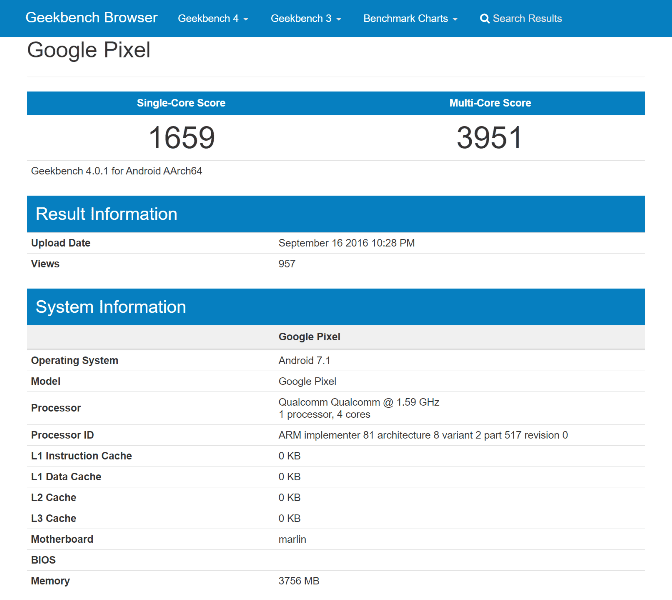Go to Geekbench Browser home link
This screenshot has height=600, width=672.
pyautogui.click(x=91, y=18)
